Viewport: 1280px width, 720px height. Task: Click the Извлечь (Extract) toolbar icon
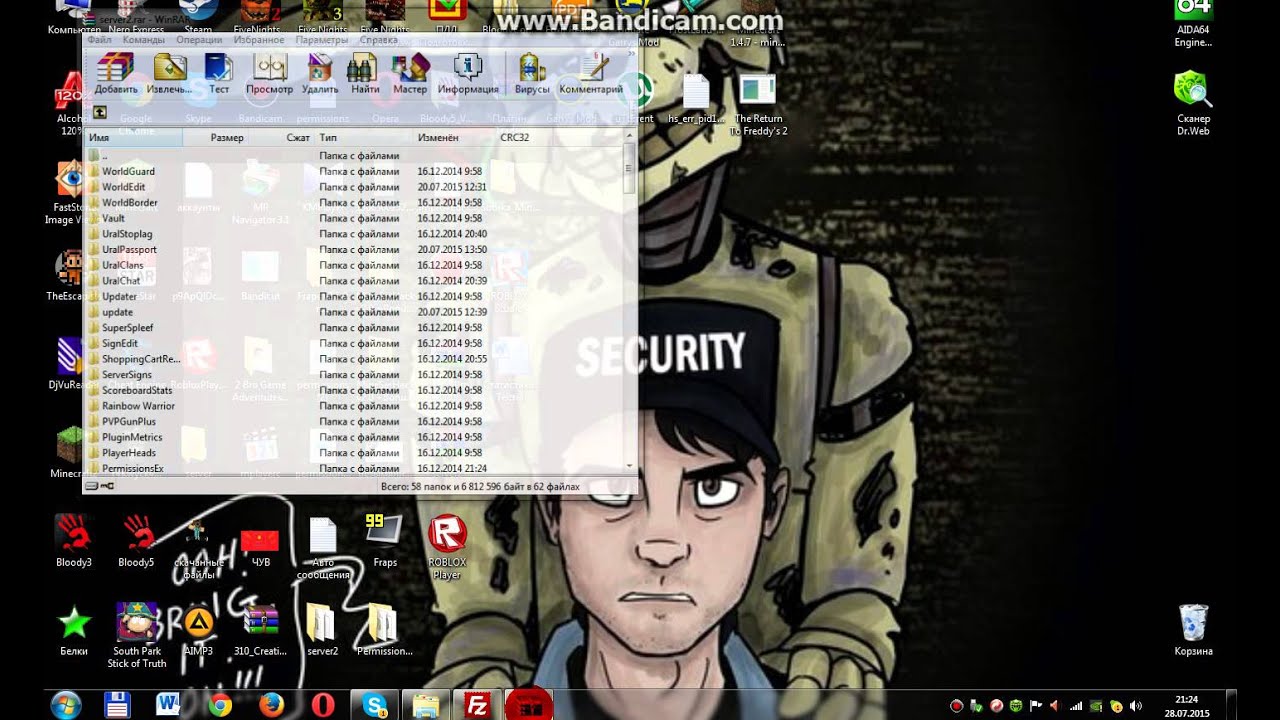(169, 73)
